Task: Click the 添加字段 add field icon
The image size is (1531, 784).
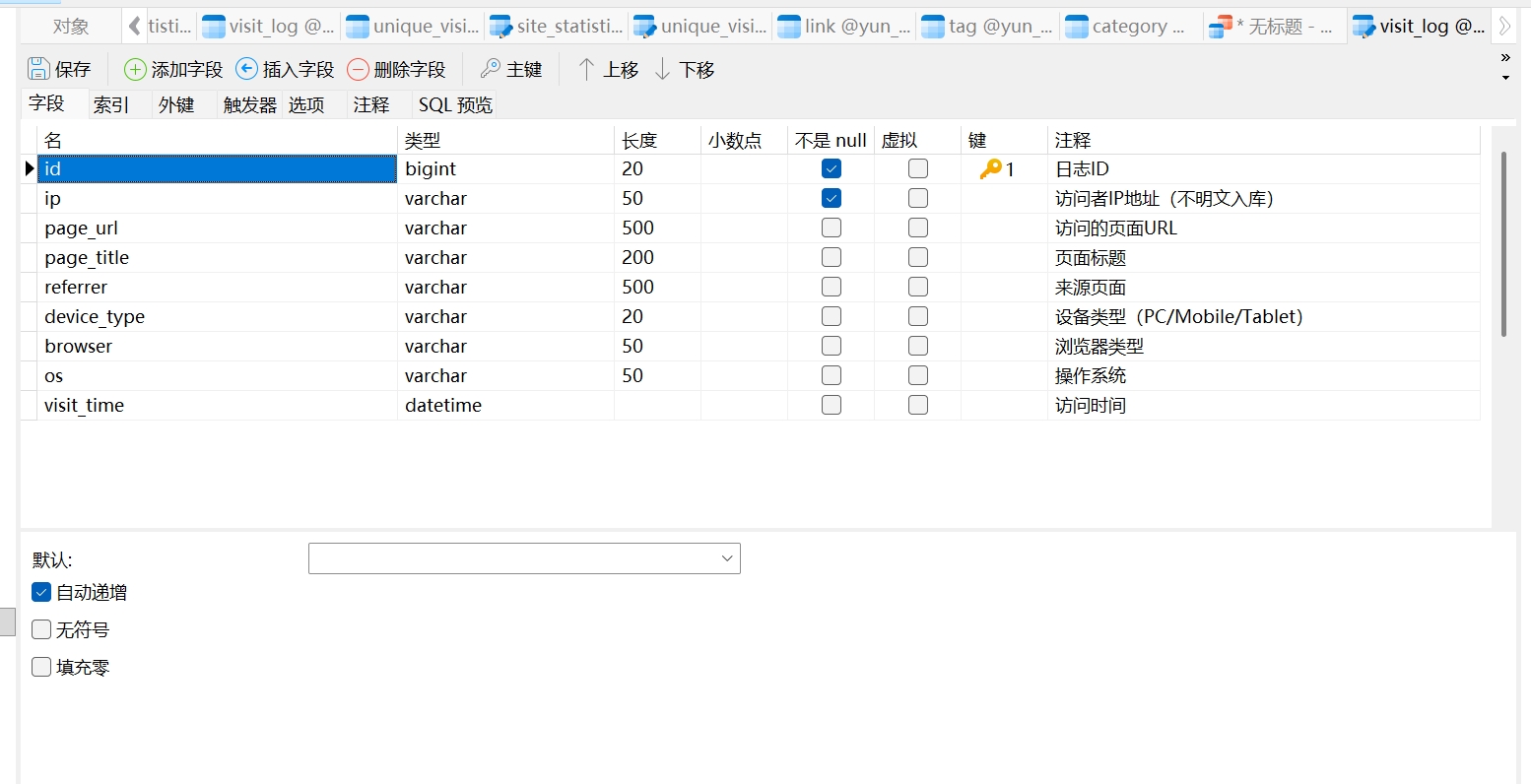Action: (x=135, y=69)
